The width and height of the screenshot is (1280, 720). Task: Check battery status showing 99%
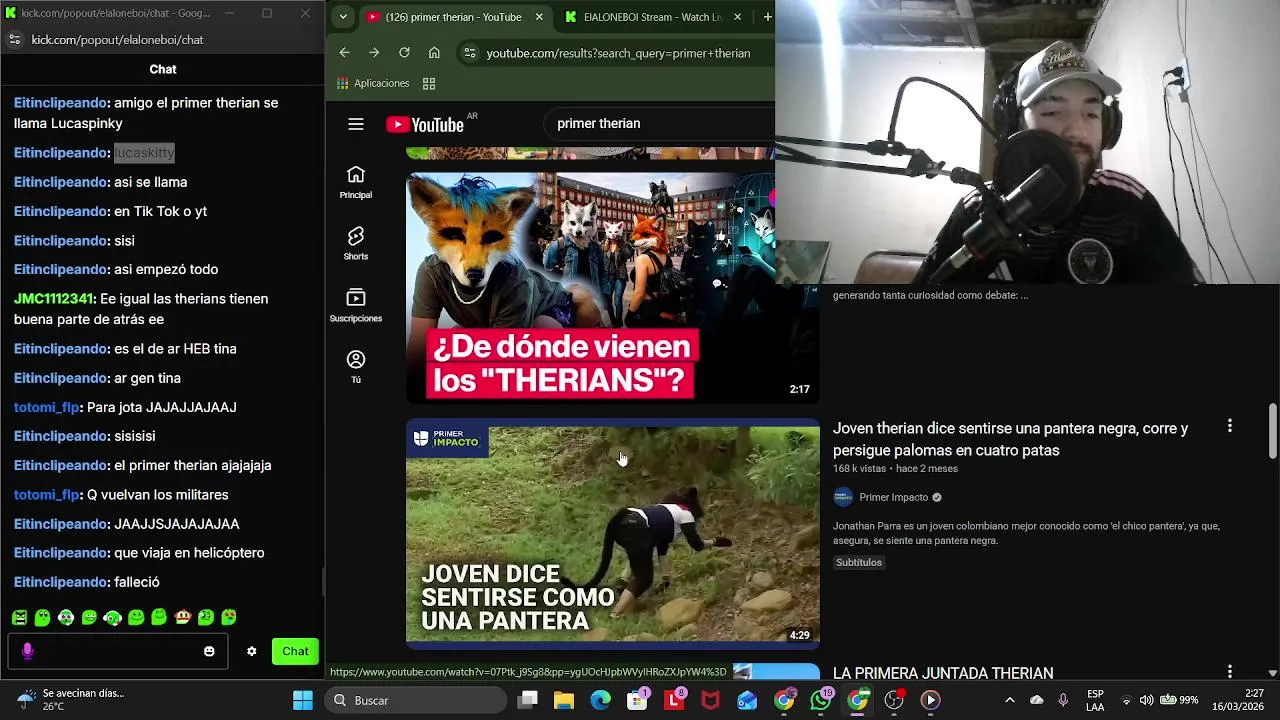(x=1180, y=700)
